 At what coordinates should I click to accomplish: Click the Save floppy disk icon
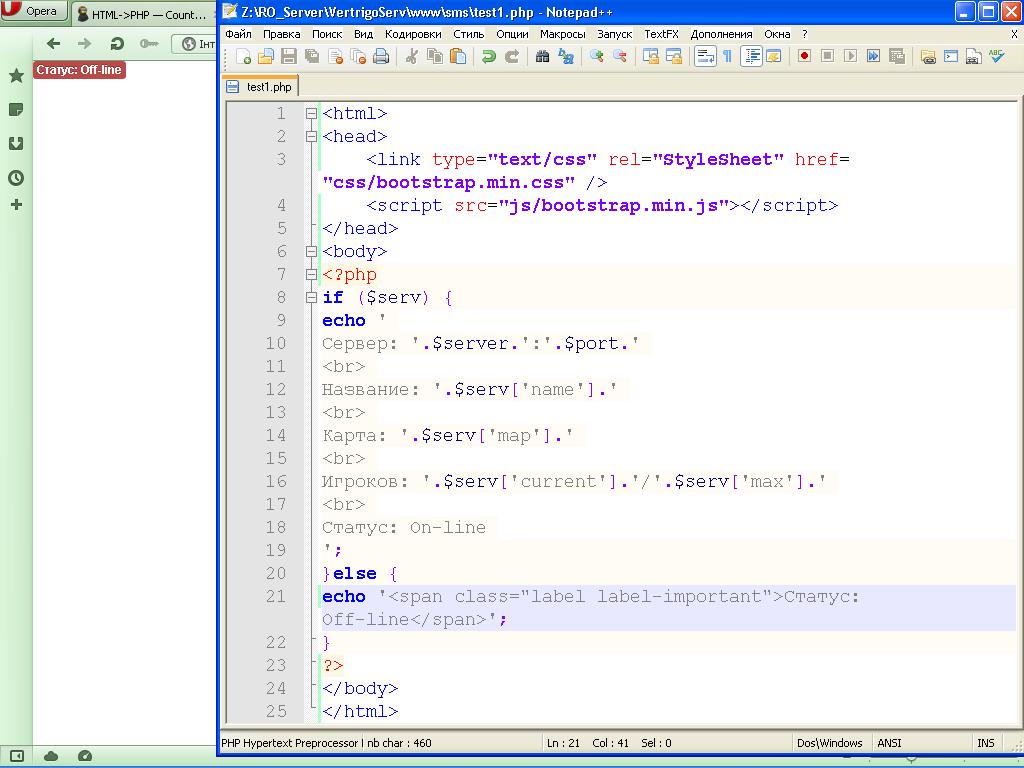[289, 57]
